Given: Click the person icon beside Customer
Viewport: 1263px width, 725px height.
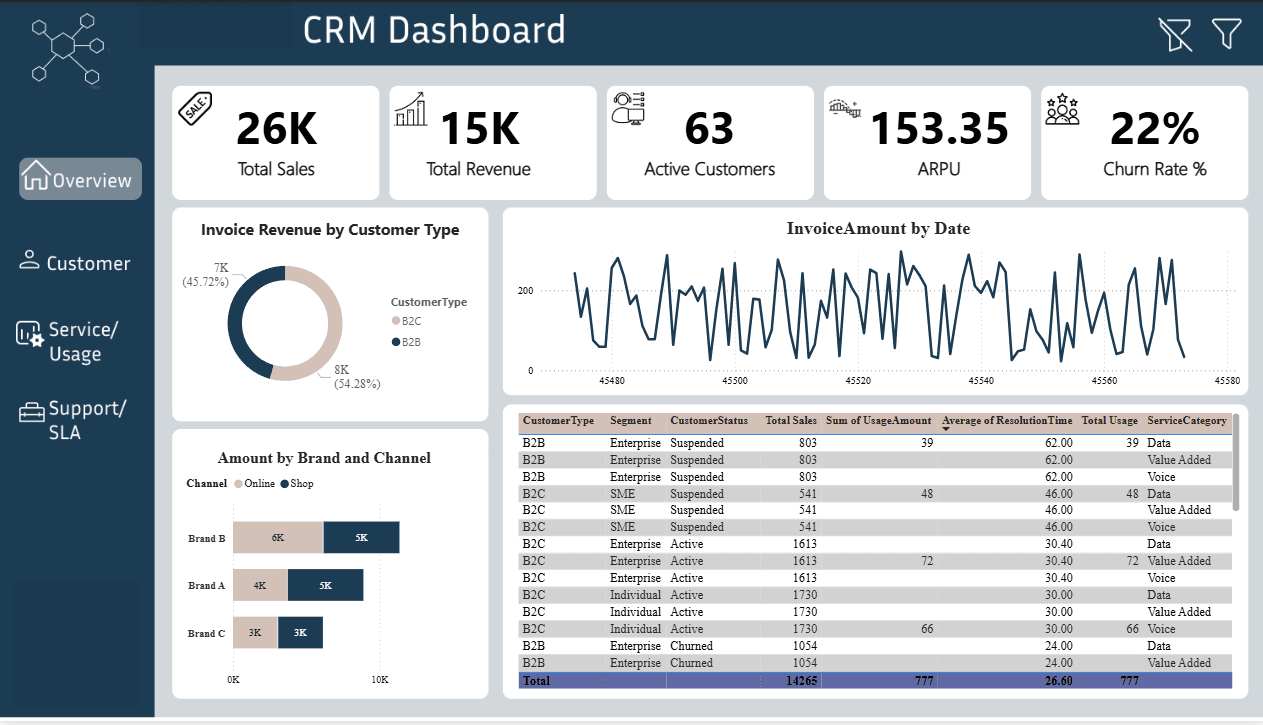Looking at the screenshot, I should tap(30, 259).
